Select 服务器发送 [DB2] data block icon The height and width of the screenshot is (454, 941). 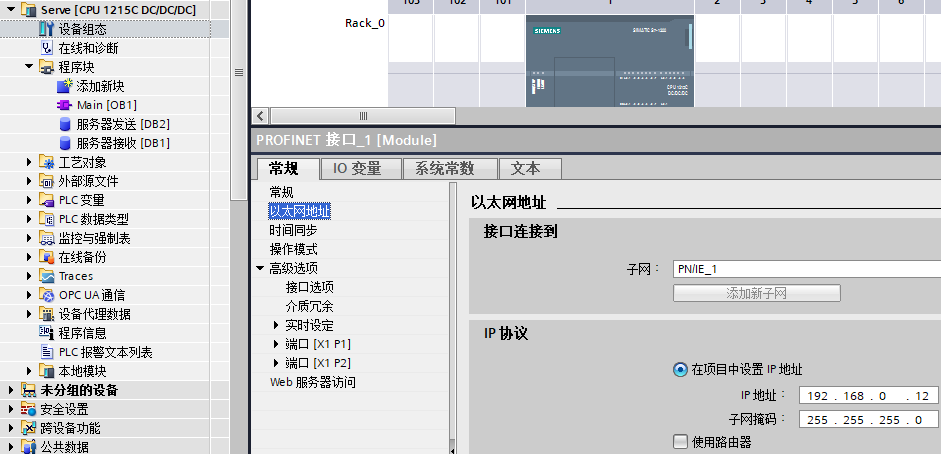coord(65,124)
